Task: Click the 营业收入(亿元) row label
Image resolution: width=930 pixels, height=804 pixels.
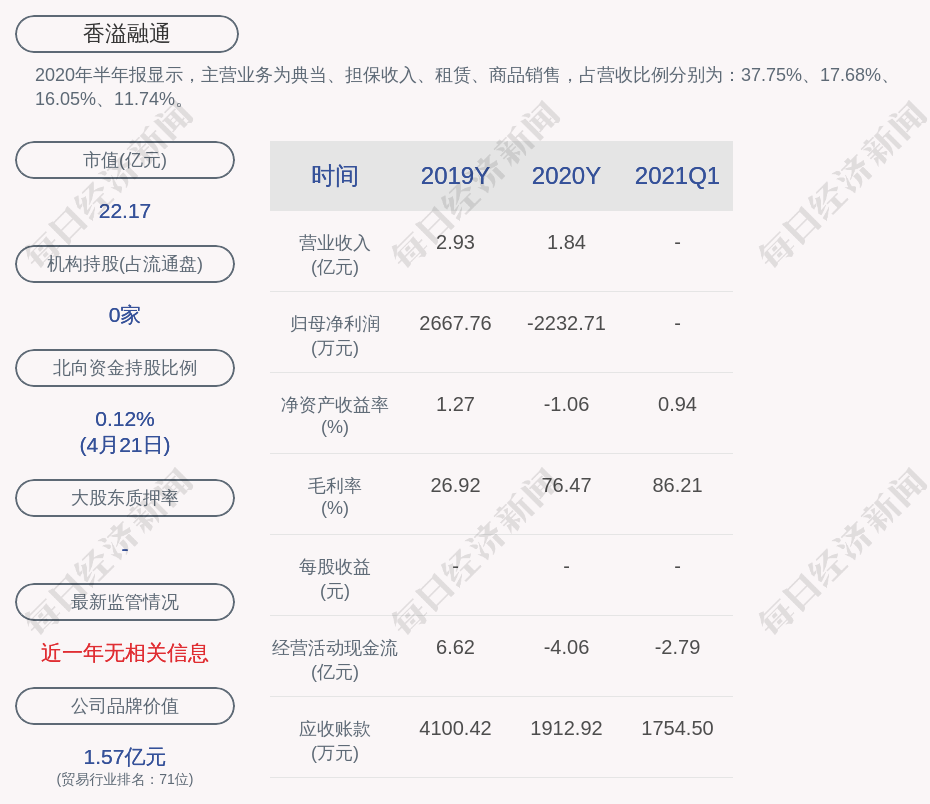Action: pos(335,255)
